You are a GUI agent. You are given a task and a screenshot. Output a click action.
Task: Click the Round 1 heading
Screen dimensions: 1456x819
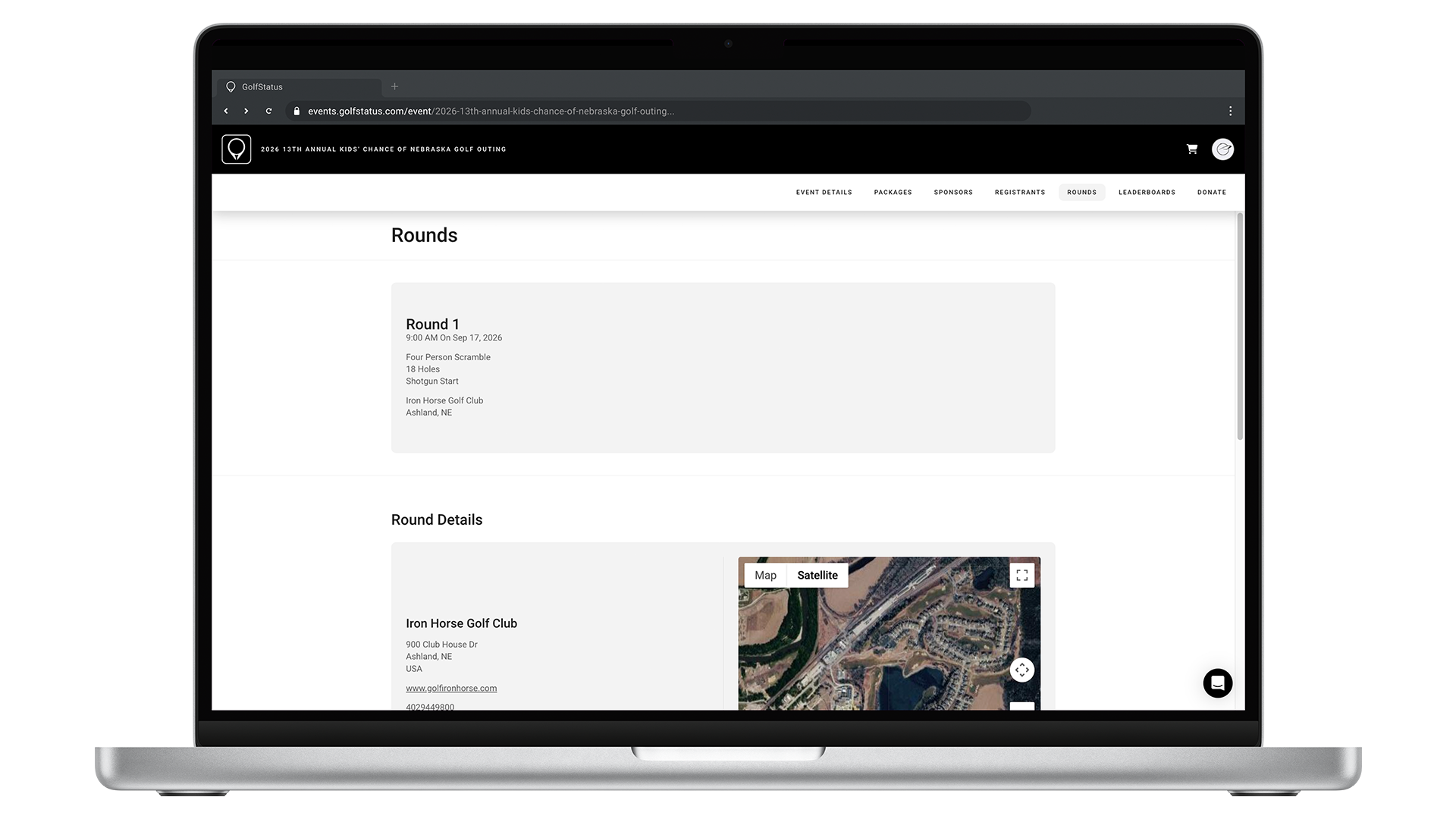click(432, 325)
